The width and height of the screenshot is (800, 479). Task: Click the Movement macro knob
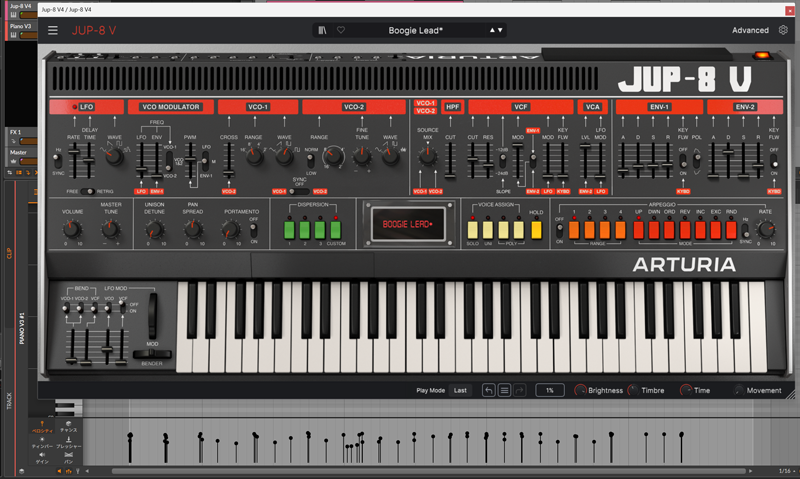(739, 390)
